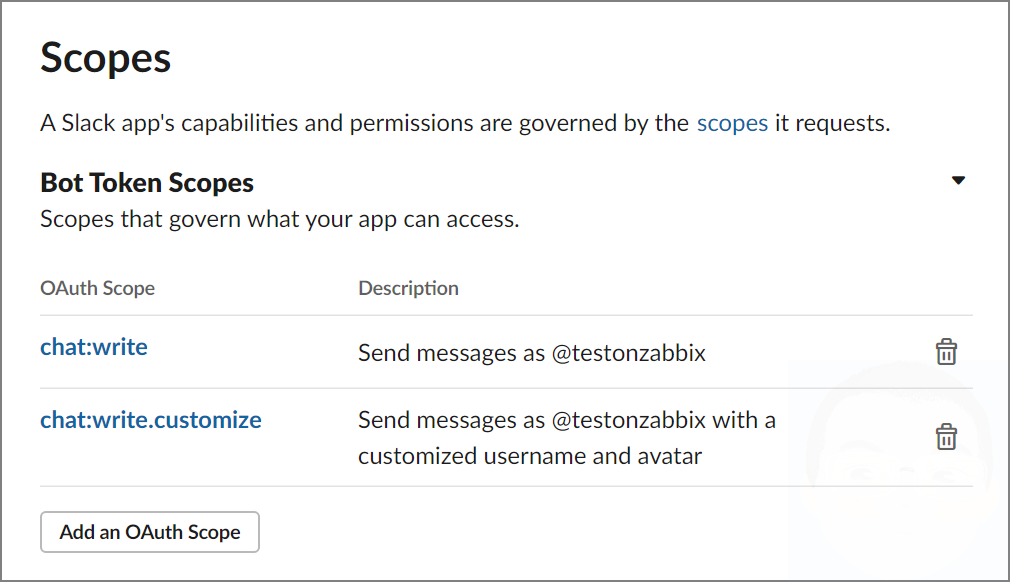This screenshot has width=1010, height=582.
Task: Open the chat:write.customize scope link
Action: tap(151, 420)
